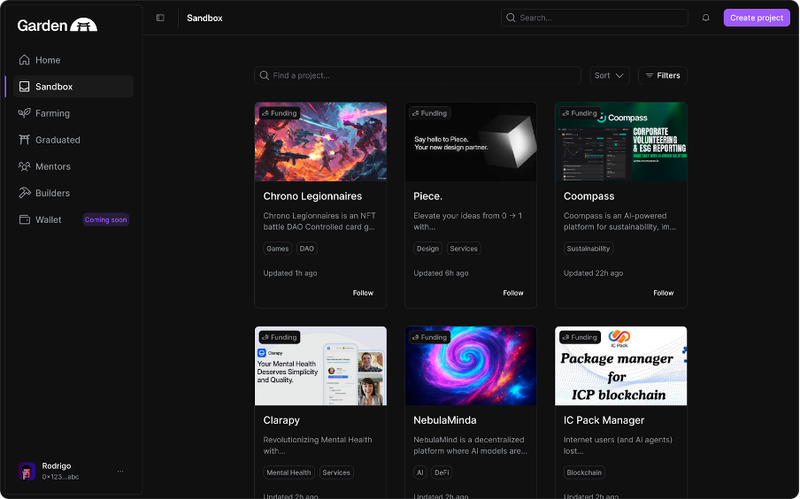Click the Create project button
The height and width of the screenshot is (499, 800).
click(756, 18)
